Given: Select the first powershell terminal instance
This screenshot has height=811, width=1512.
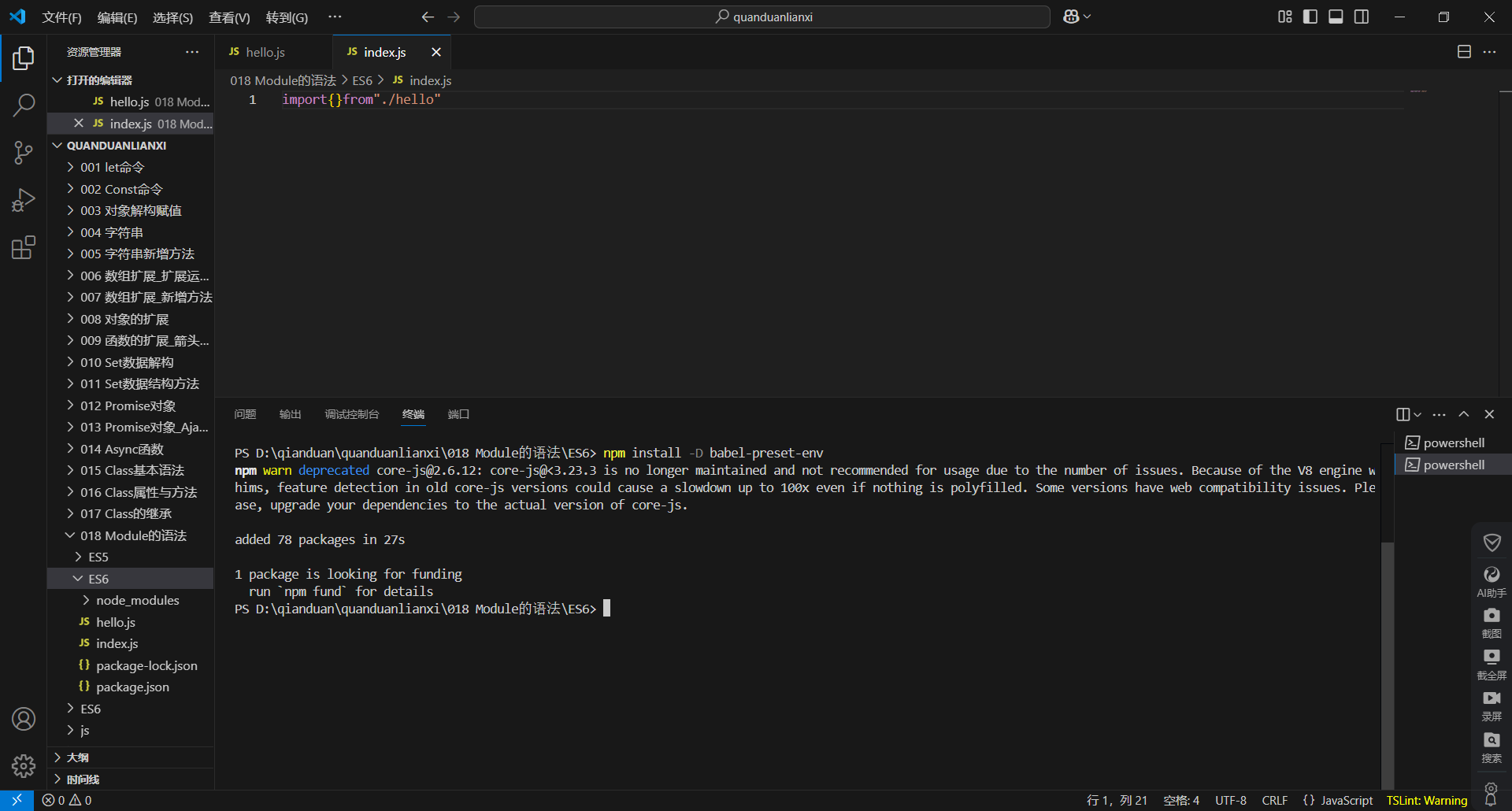Looking at the screenshot, I should [1454, 443].
